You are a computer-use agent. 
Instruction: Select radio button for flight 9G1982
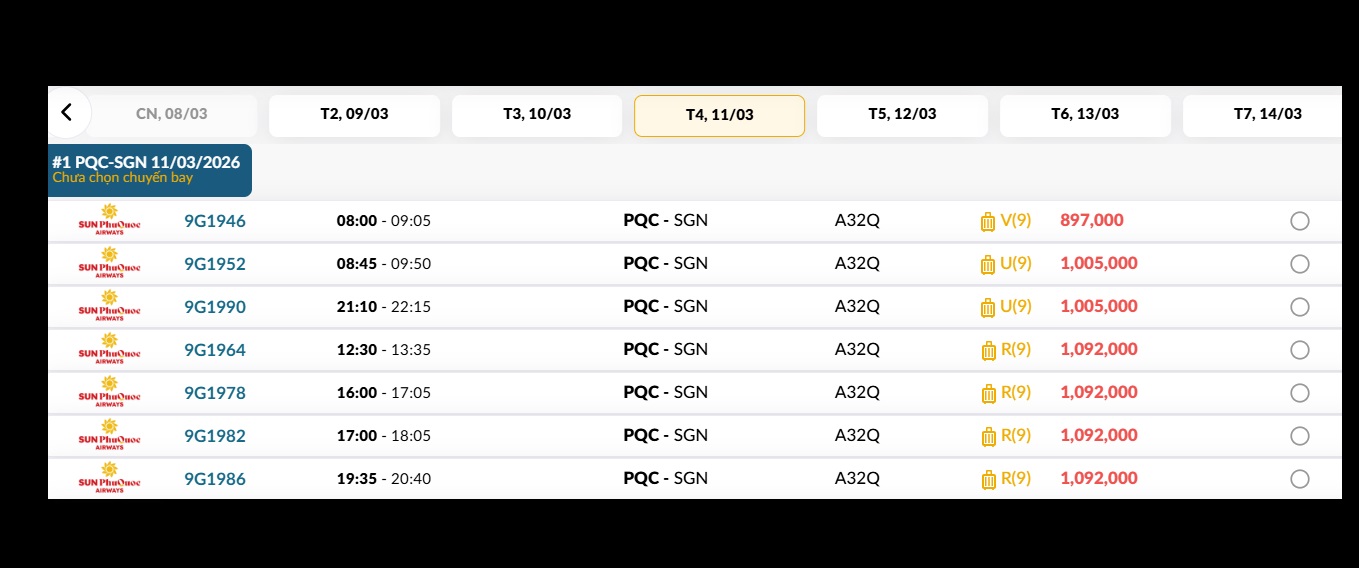1299,436
